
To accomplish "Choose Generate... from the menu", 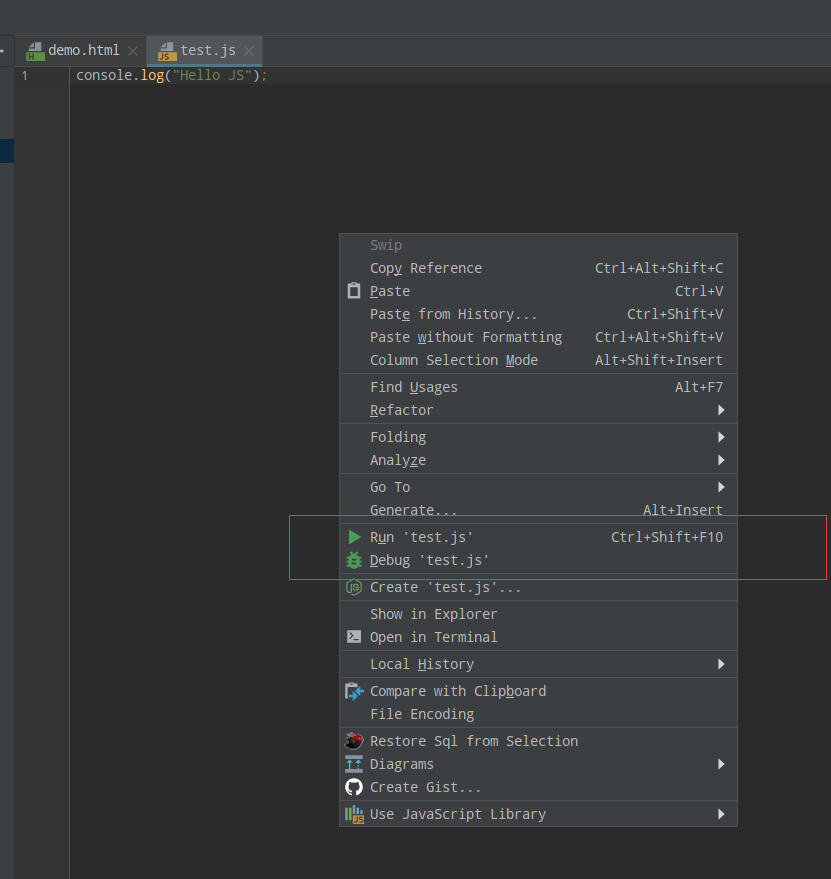I will 538,510.
